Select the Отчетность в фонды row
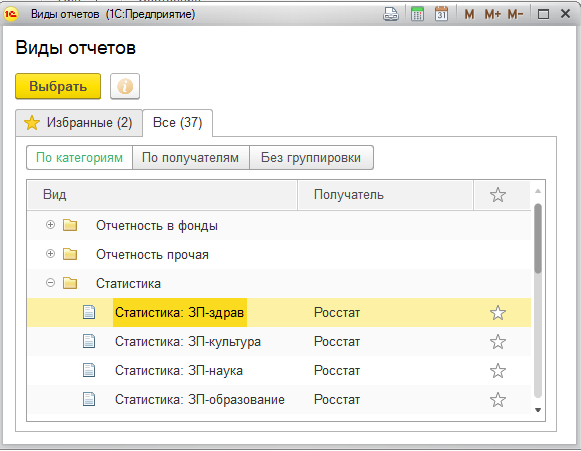Screen dimensions: 581x451 pyautogui.click(x=279, y=225)
